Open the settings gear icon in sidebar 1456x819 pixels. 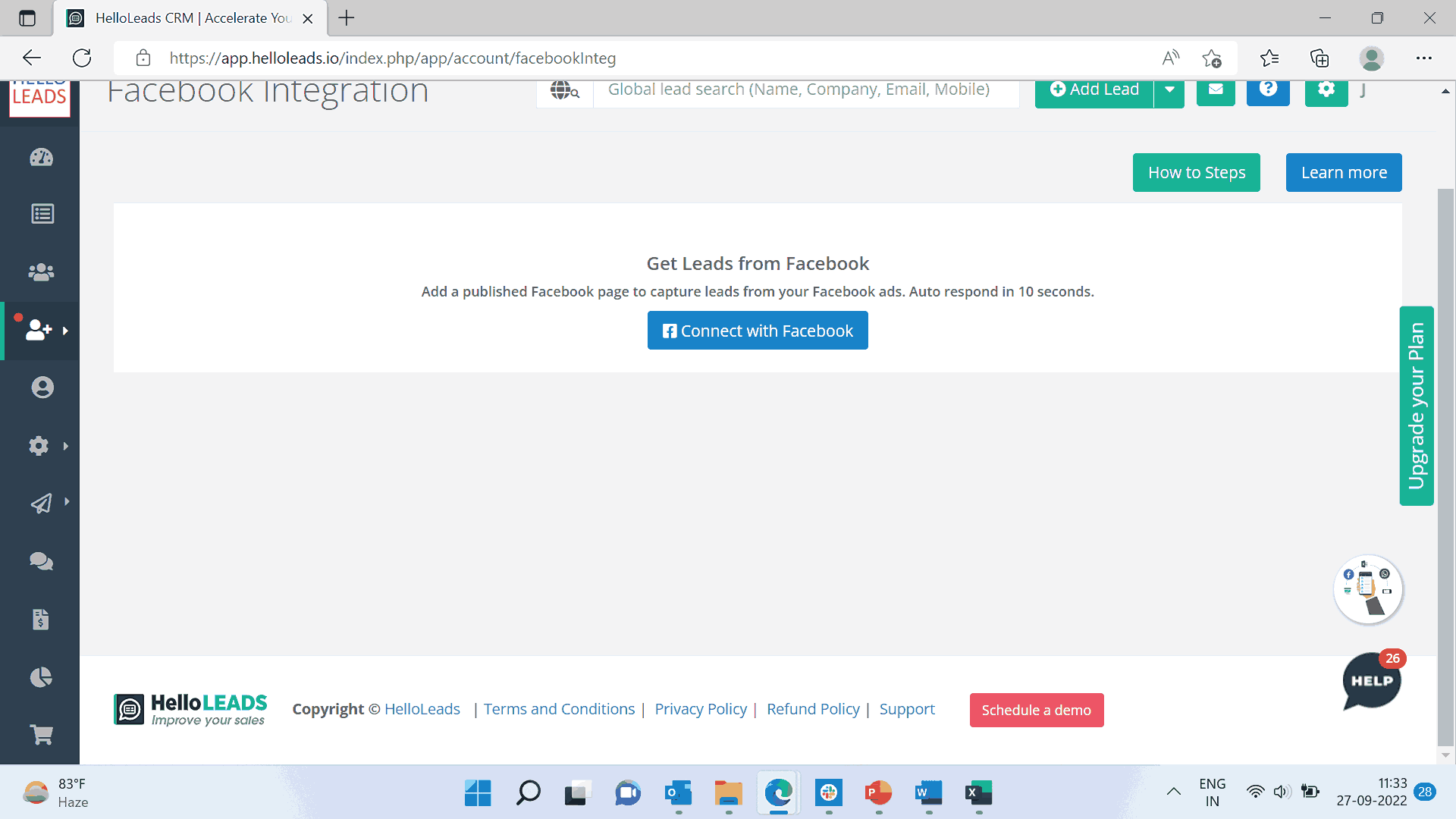39,446
